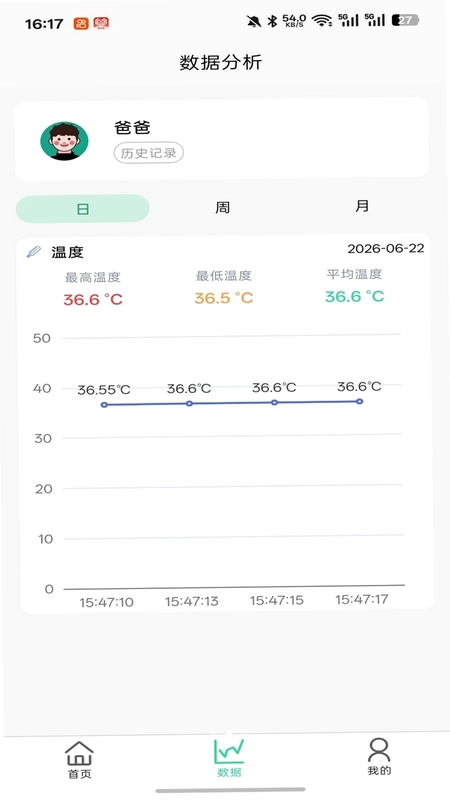Click the thermometer icon beside 温度

click(x=34, y=252)
